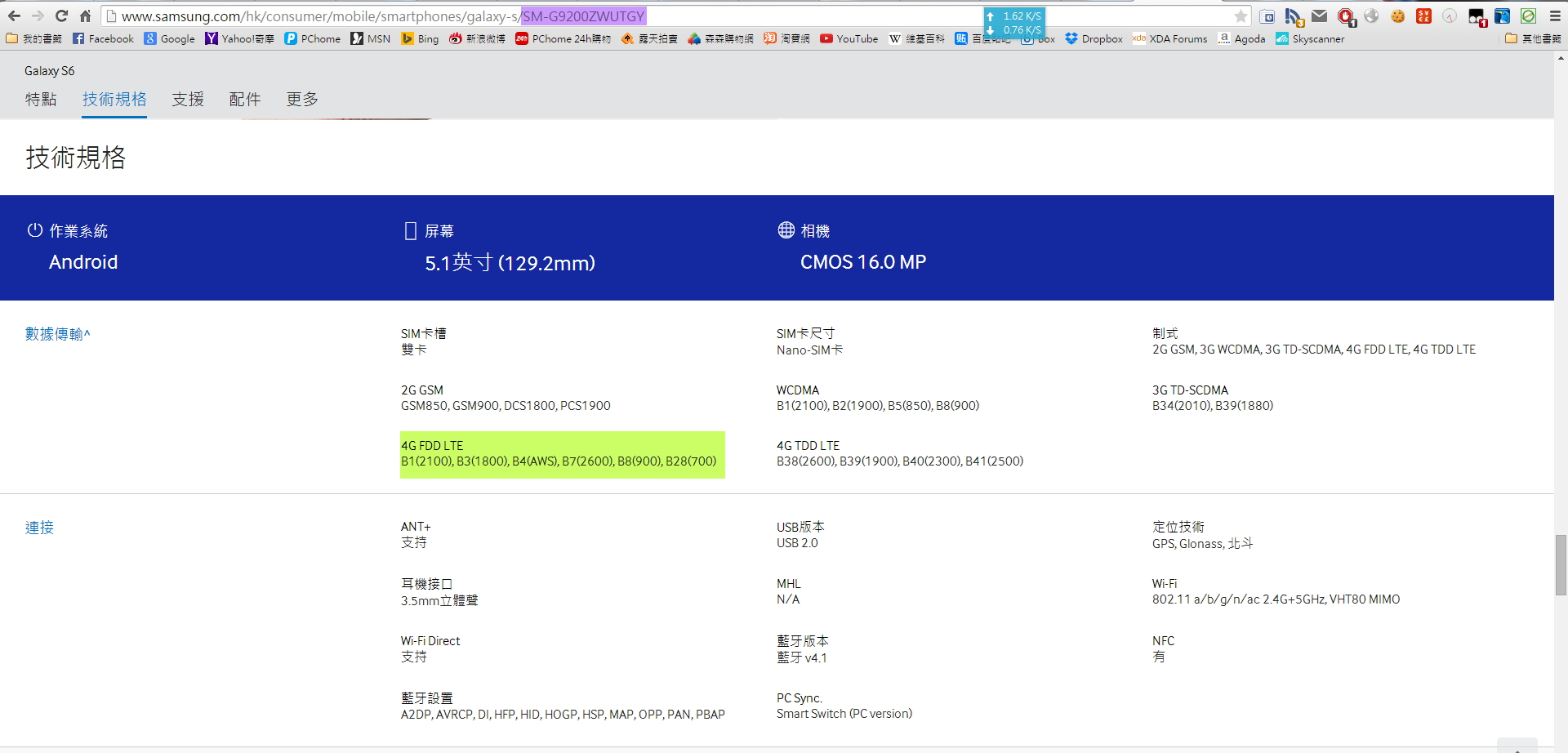The width and height of the screenshot is (1568, 753).
Task: Click the 藍牙 v4.1 value
Action: pos(802,658)
